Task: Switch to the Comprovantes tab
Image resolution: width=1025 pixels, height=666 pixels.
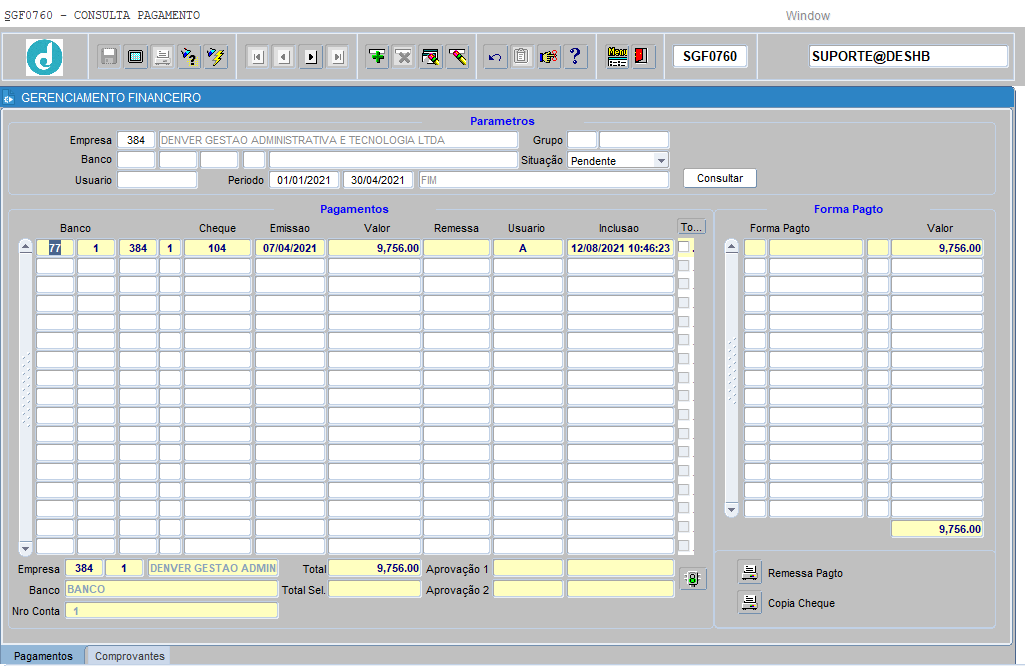Action: (129, 656)
